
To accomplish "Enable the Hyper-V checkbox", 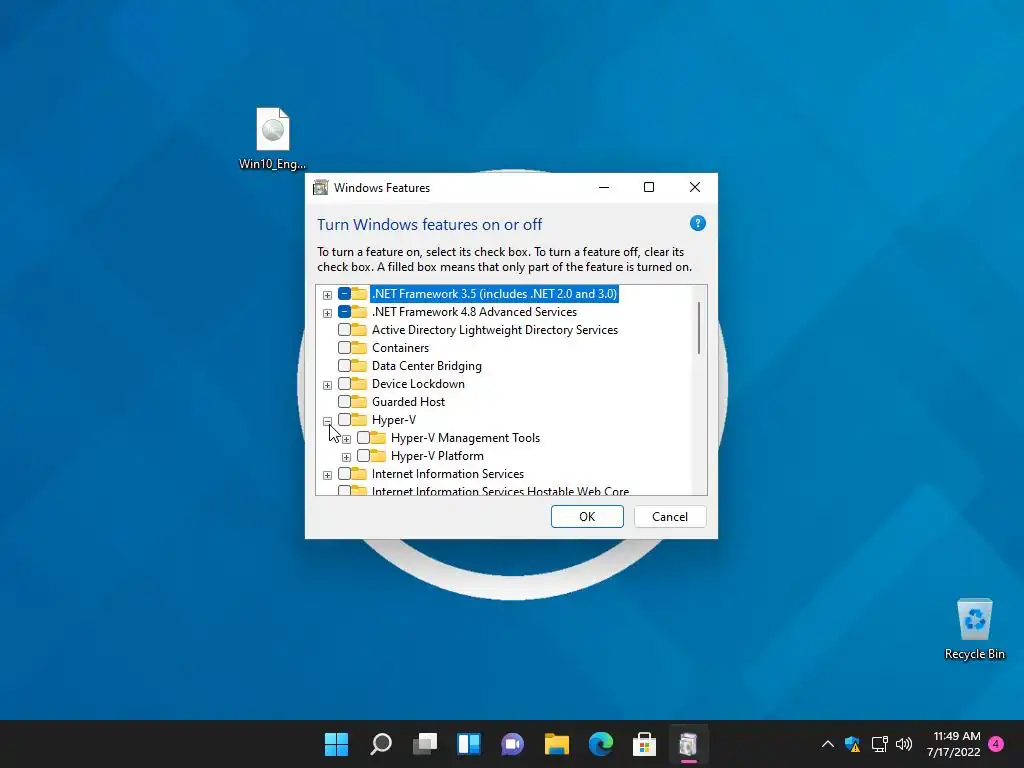I will [x=344, y=419].
